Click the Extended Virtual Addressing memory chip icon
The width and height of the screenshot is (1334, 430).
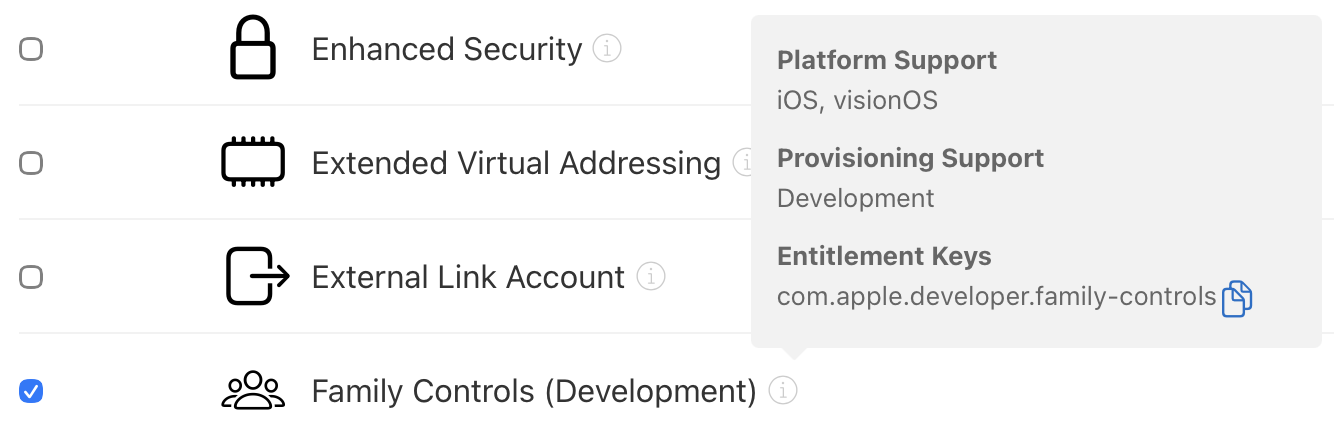point(252,162)
